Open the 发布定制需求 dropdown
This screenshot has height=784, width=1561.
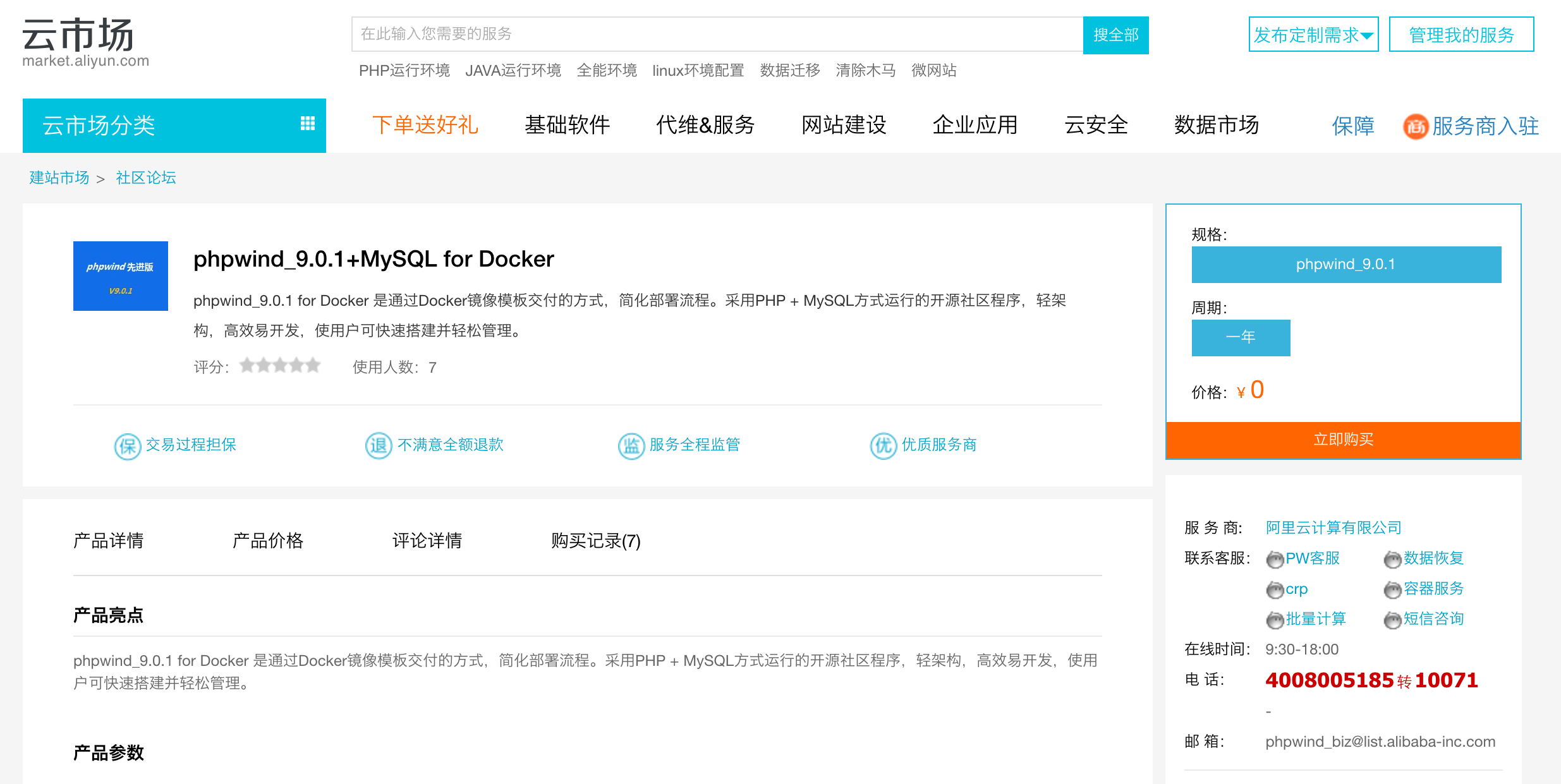click(x=1313, y=34)
